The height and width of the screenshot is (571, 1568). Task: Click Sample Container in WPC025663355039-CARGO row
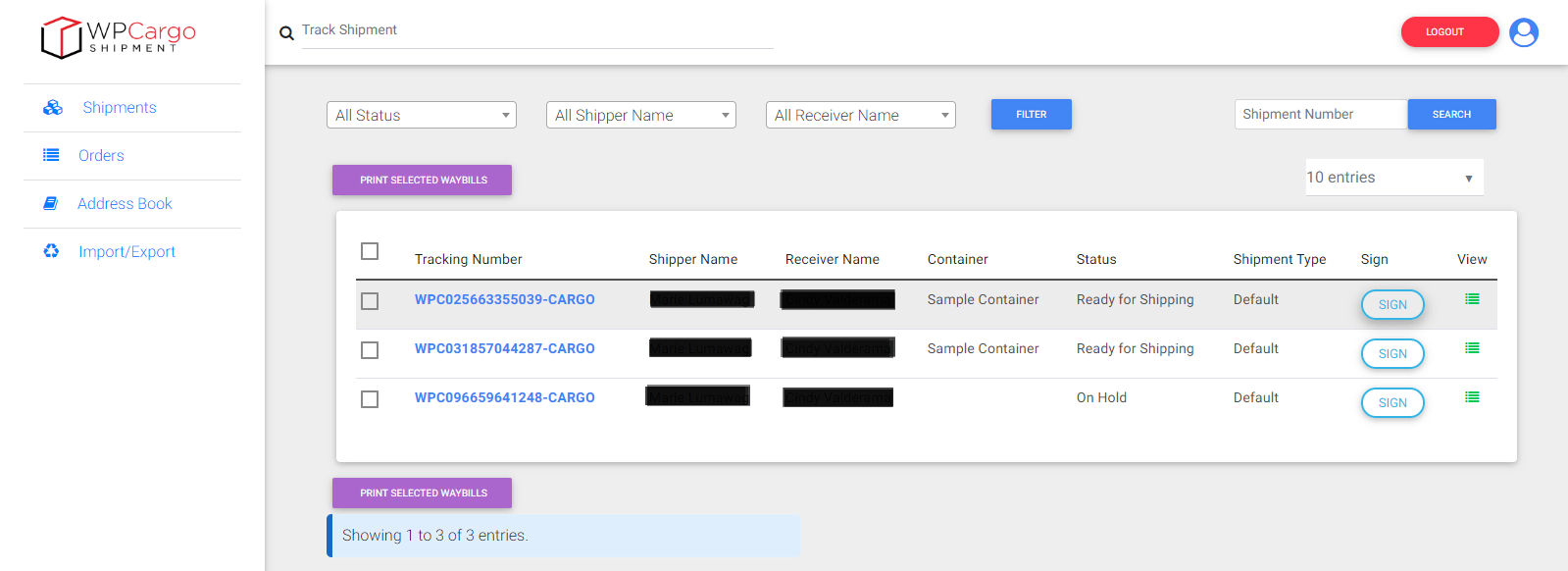(x=983, y=299)
